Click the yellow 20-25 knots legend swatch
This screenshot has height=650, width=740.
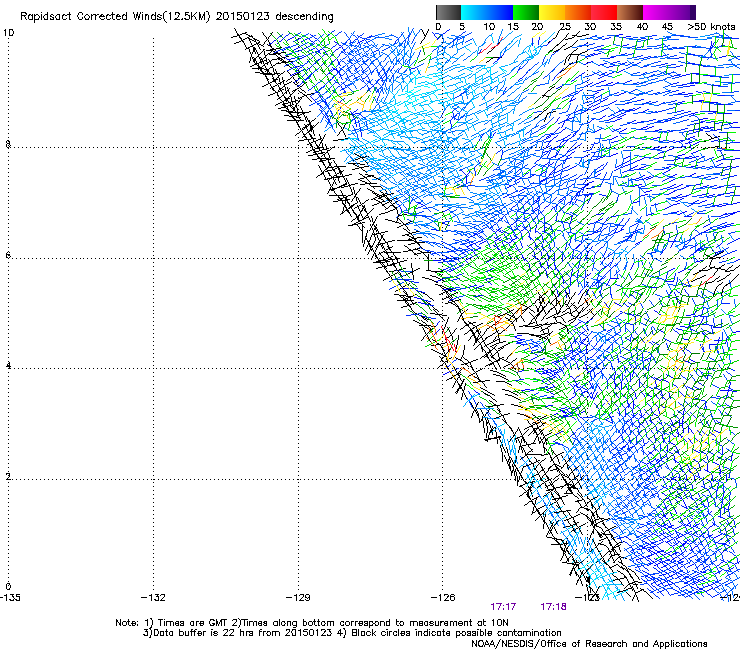[x=552, y=12]
